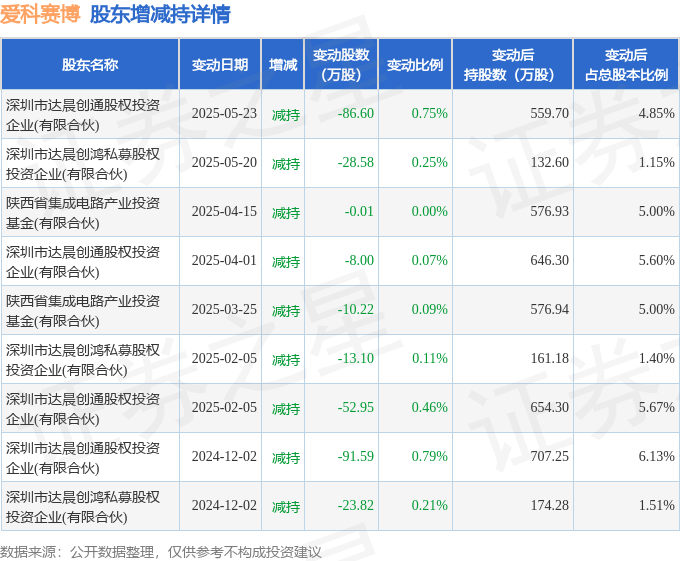The height and width of the screenshot is (561, 680).
Task: Click the 股东增减持详情 heading
Action: click(160, 14)
